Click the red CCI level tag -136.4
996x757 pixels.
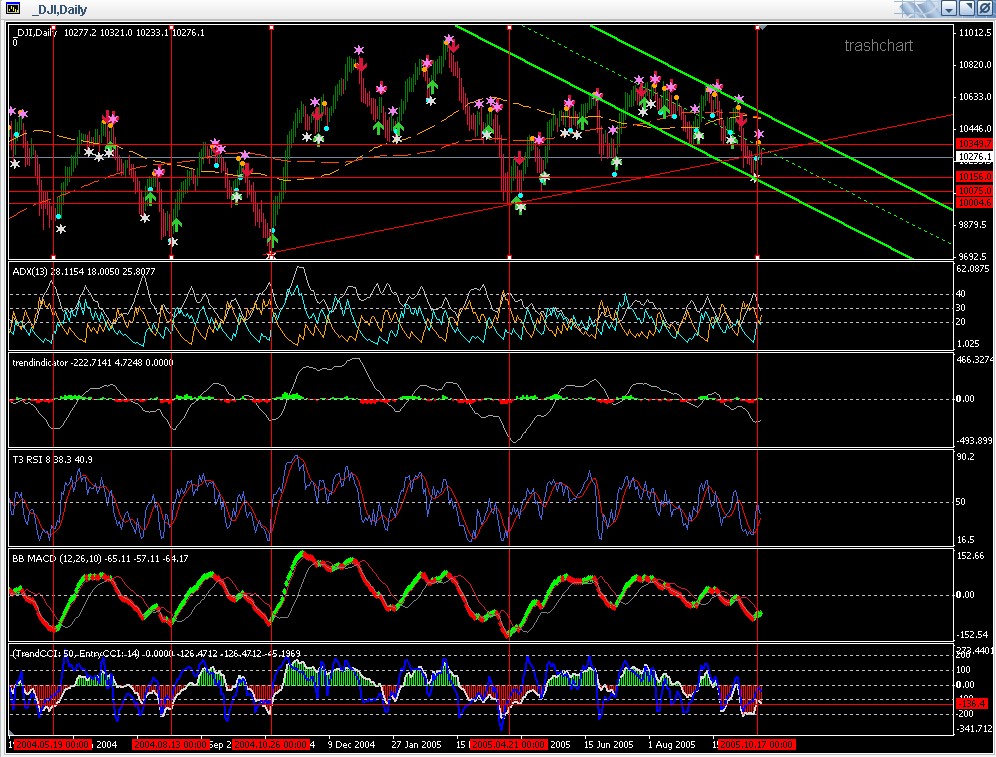point(972,703)
